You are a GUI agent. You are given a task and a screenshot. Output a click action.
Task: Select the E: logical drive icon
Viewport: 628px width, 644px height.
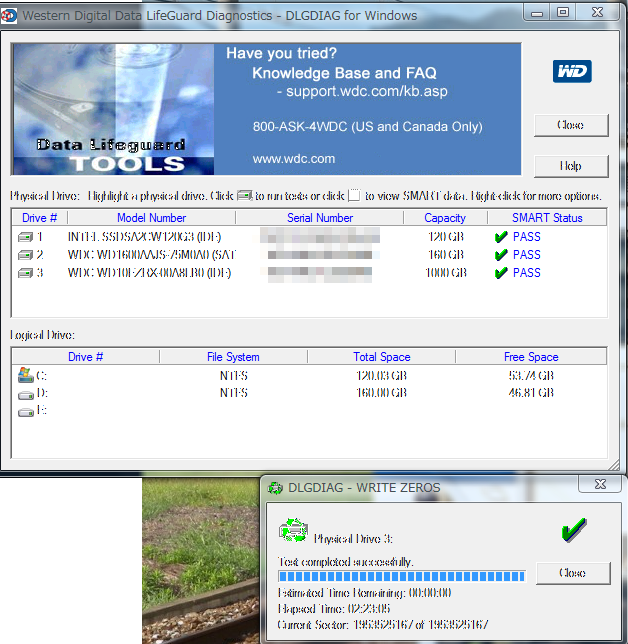[x=26, y=412]
